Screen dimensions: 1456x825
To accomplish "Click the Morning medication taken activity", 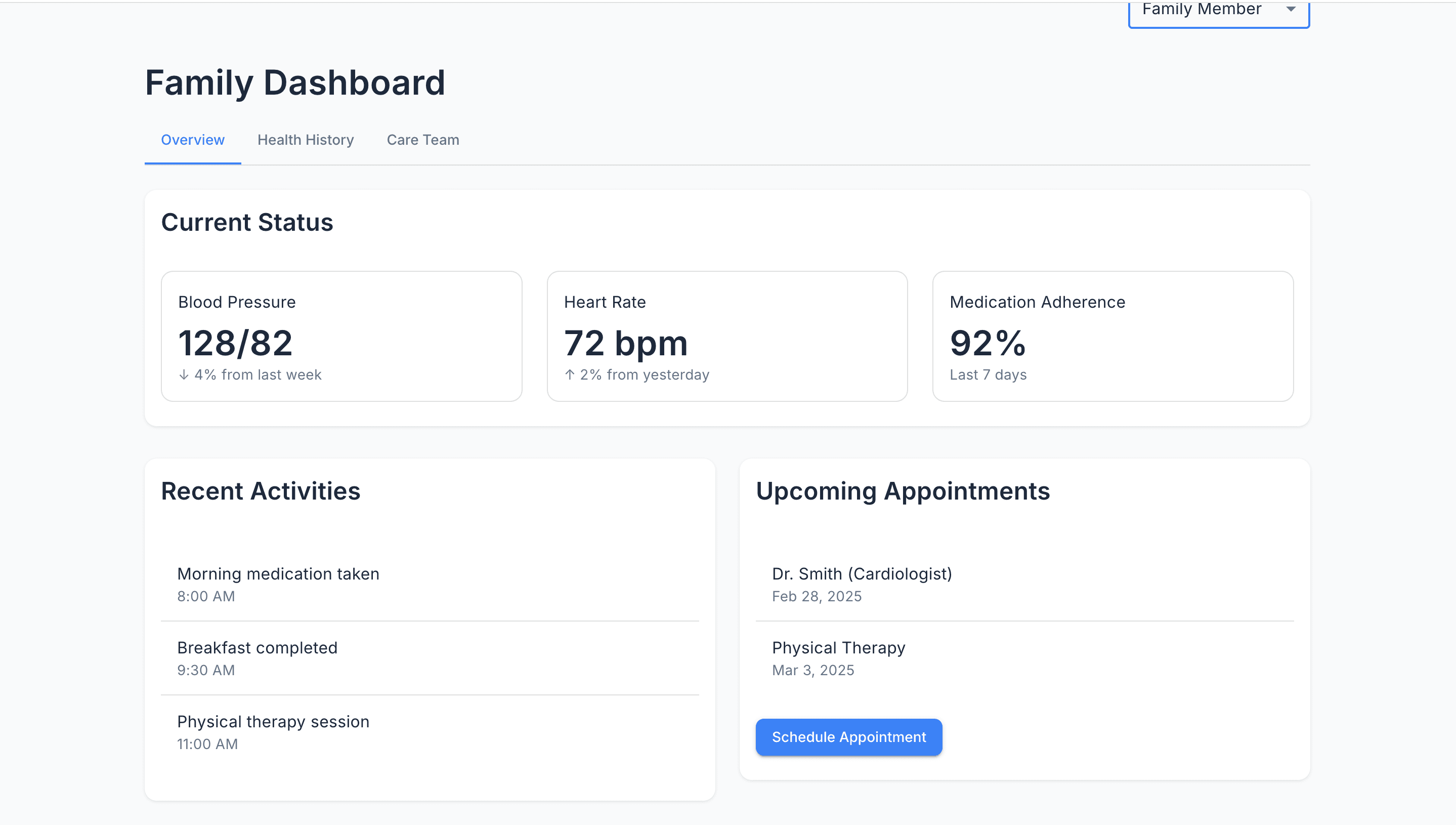I will point(430,584).
